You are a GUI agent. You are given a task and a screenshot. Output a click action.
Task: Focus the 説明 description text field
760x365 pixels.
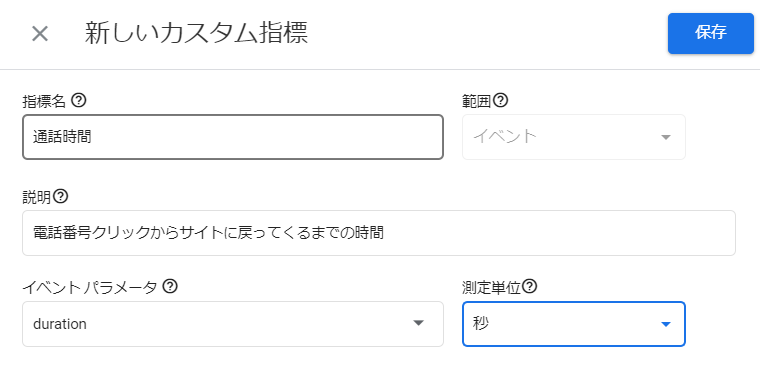coord(379,233)
